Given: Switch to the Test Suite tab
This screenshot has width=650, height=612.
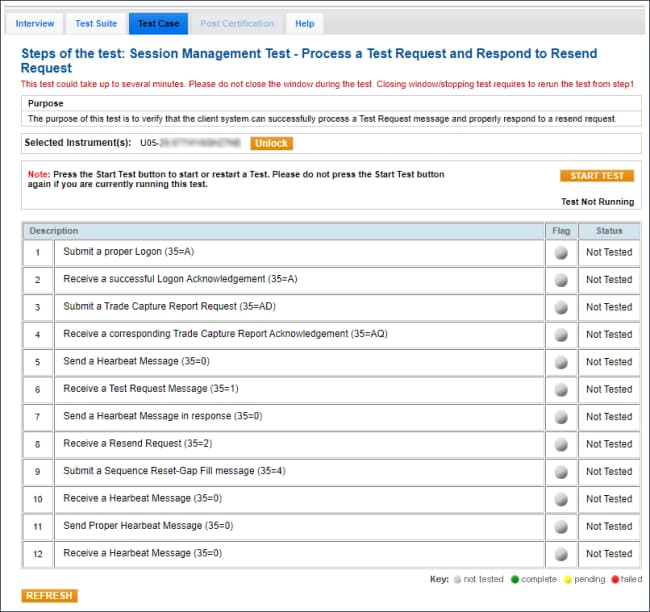Looking at the screenshot, I should (96, 23).
